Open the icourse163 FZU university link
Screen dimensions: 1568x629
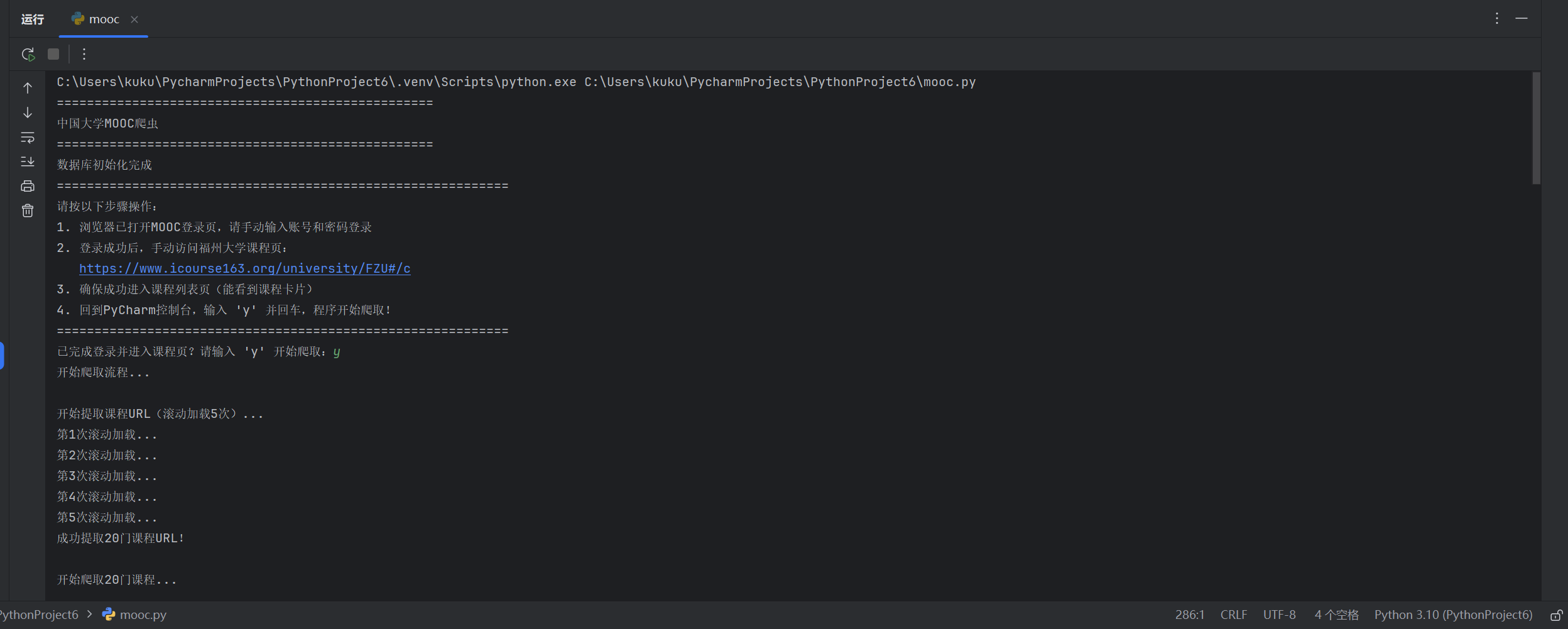pos(244,269)
